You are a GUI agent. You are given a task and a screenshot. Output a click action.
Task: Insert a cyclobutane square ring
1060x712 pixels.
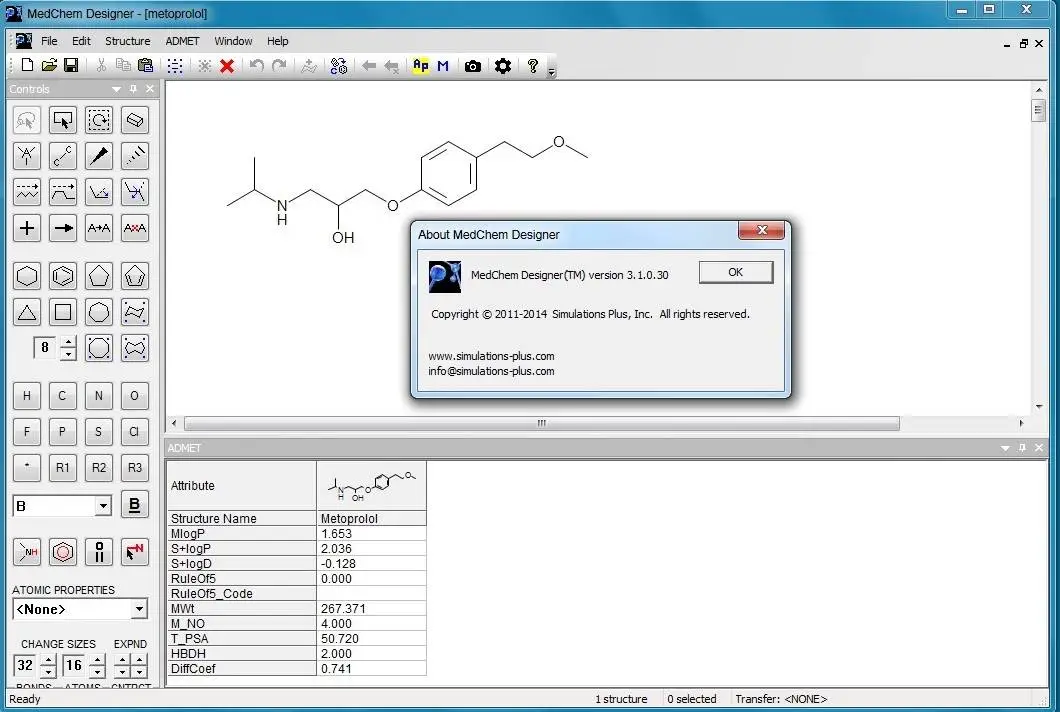click(63, 312)
